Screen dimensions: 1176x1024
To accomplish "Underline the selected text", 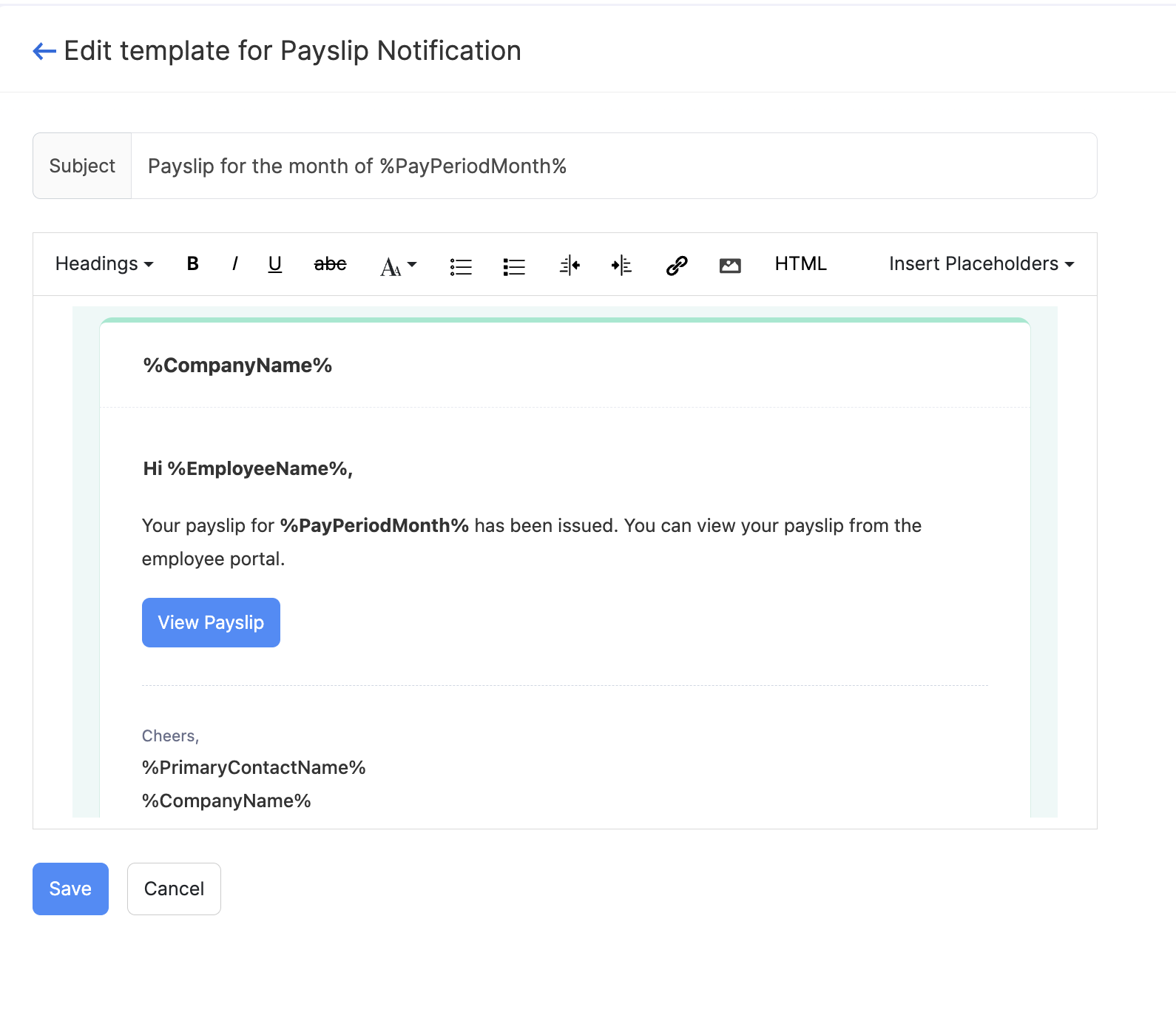I will click(x=275, y=264).
